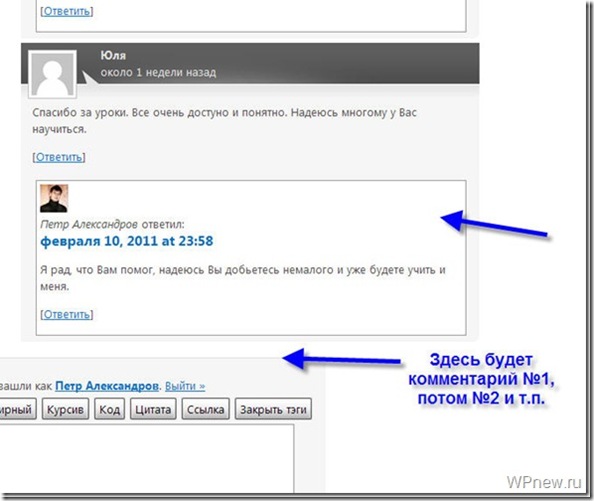Add a hyperlink with Ссылка button

tap(205, 409)
